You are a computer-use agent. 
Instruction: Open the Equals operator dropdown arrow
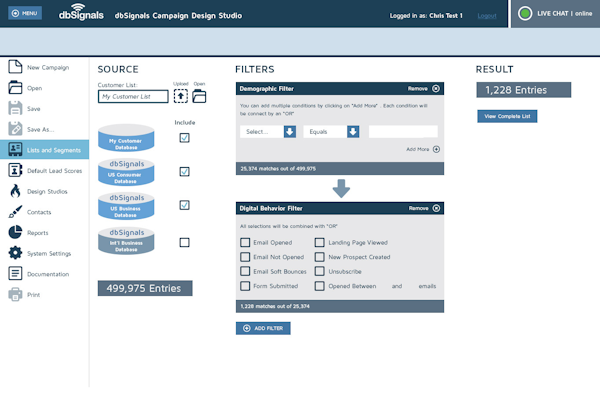click(353, 132)
